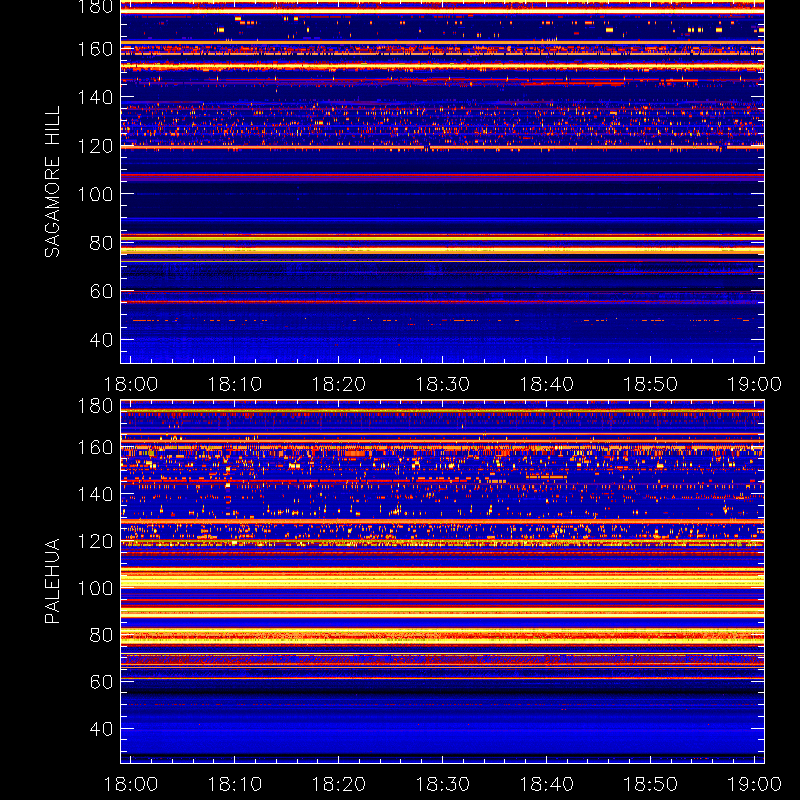
Task: Select the 100 frequency label on Sagamore Hill axis
Action: point(95,194)
